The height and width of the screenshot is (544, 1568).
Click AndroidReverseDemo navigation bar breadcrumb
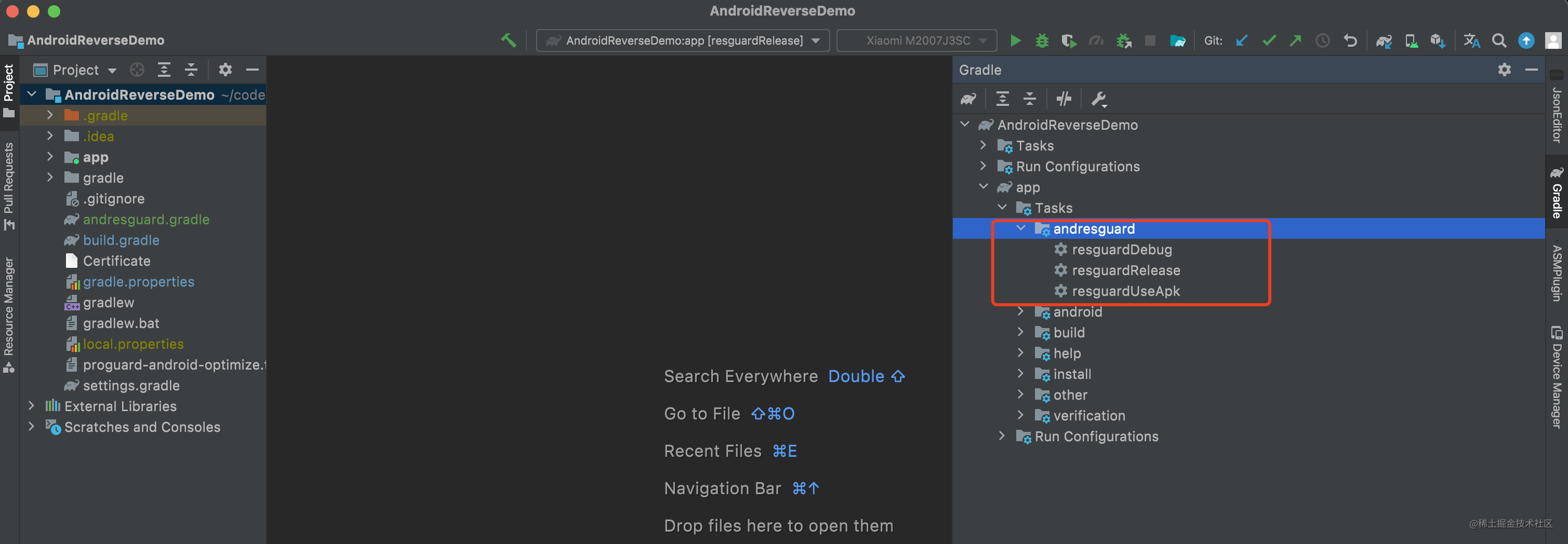coord(96,40)
